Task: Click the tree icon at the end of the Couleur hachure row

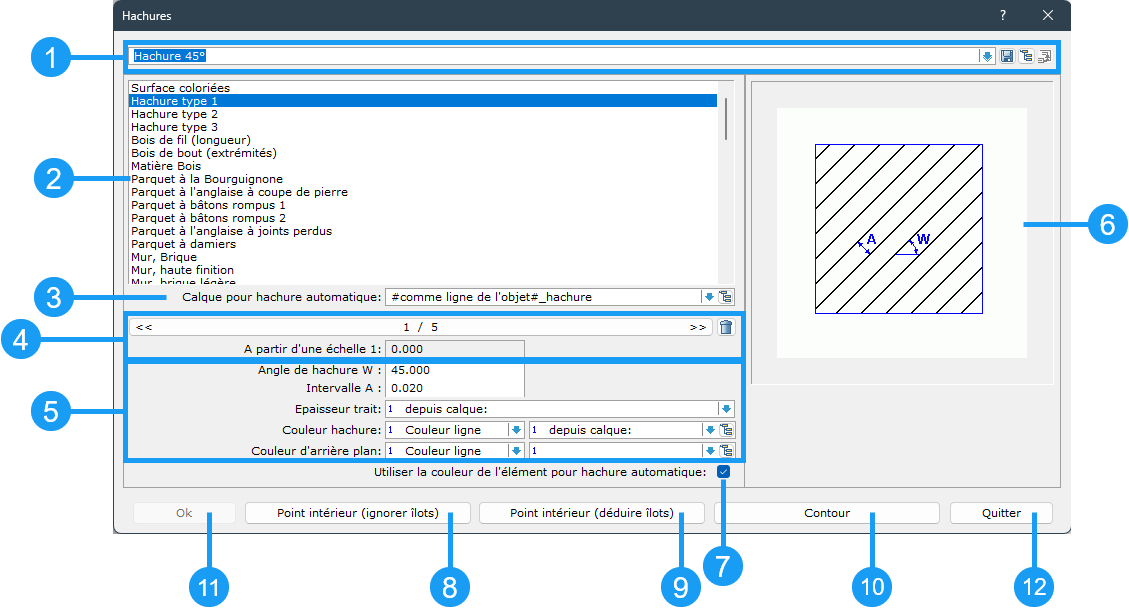Action: point(726,430)
